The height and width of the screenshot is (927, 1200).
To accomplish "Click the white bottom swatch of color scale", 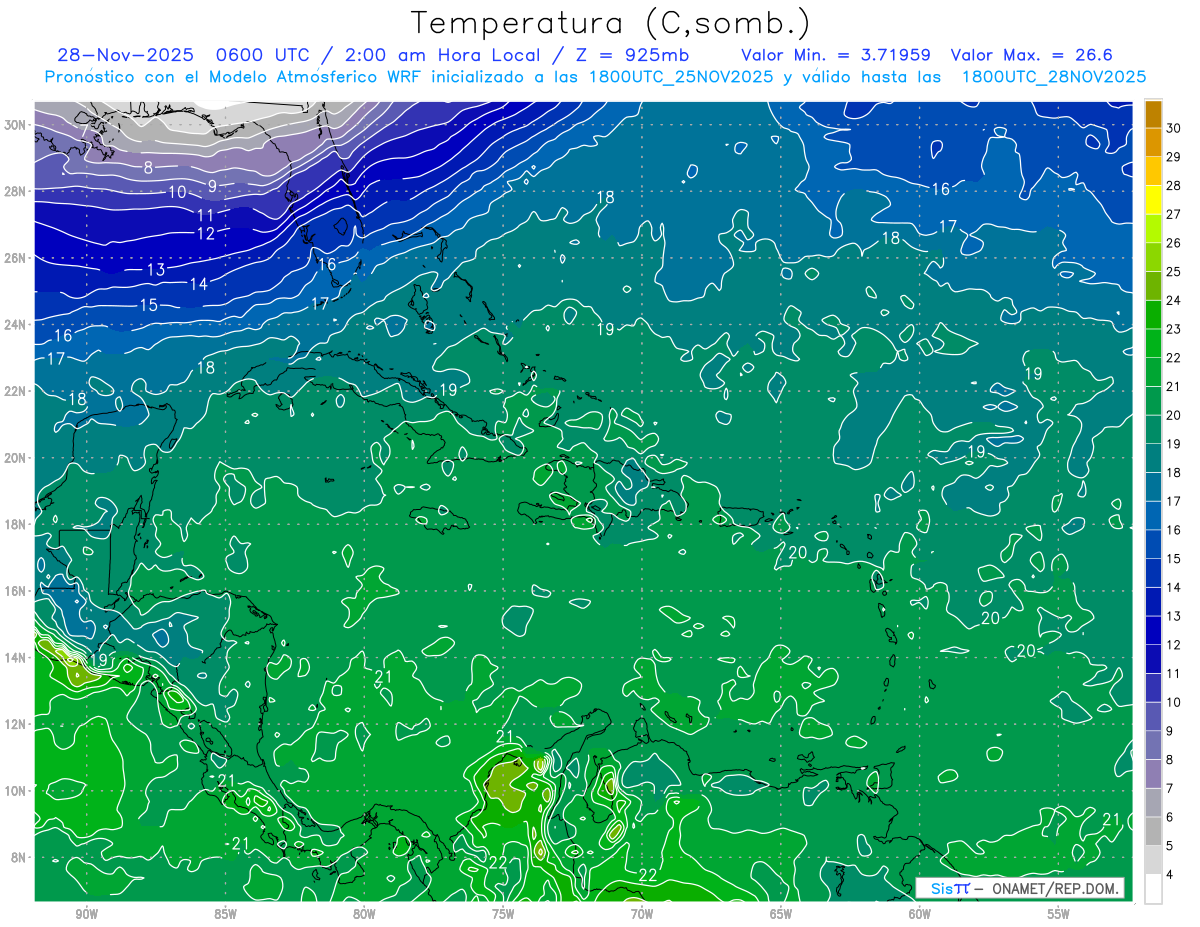I will click(1154, 889).
